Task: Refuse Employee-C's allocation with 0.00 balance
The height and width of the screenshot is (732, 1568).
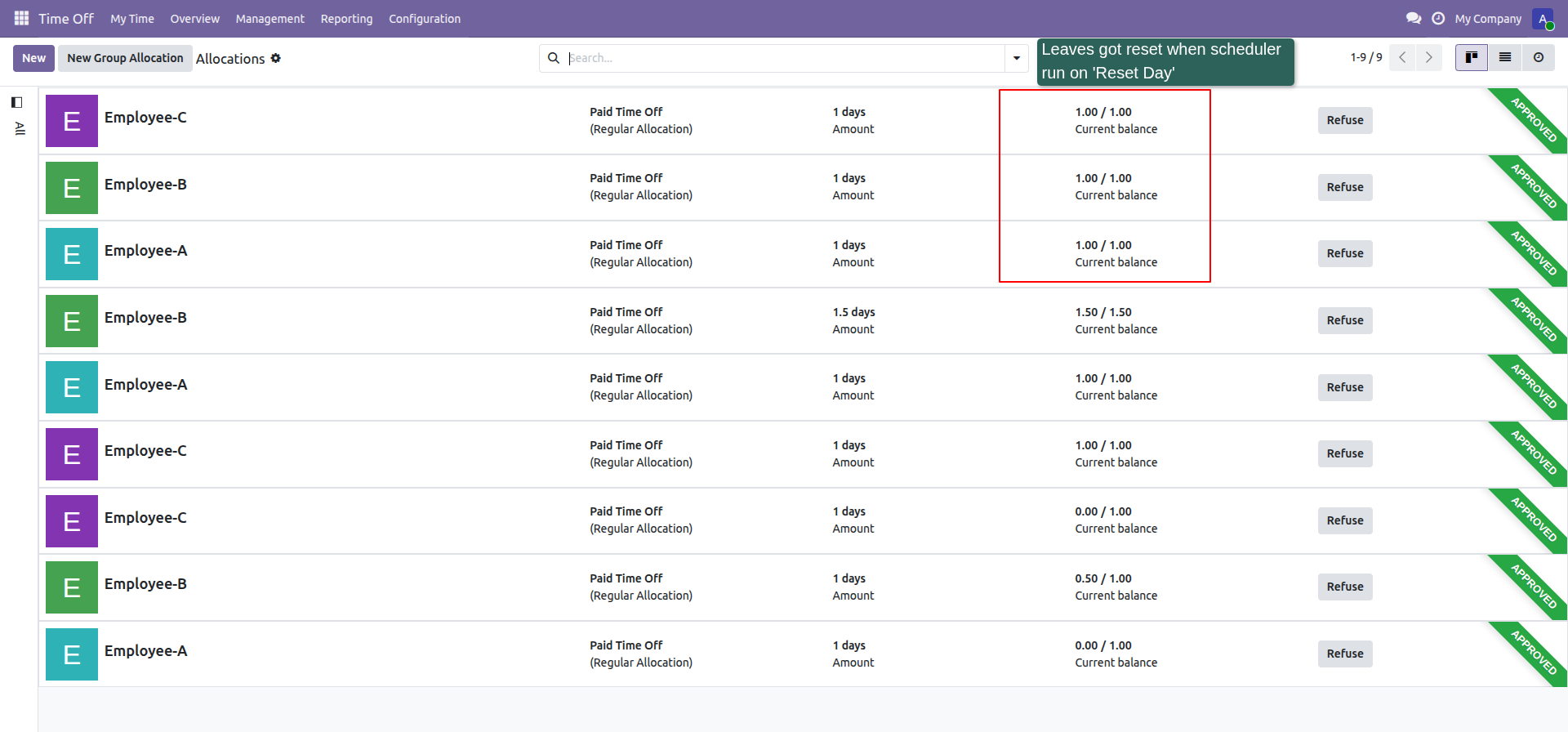Action: pos(1345,520)
